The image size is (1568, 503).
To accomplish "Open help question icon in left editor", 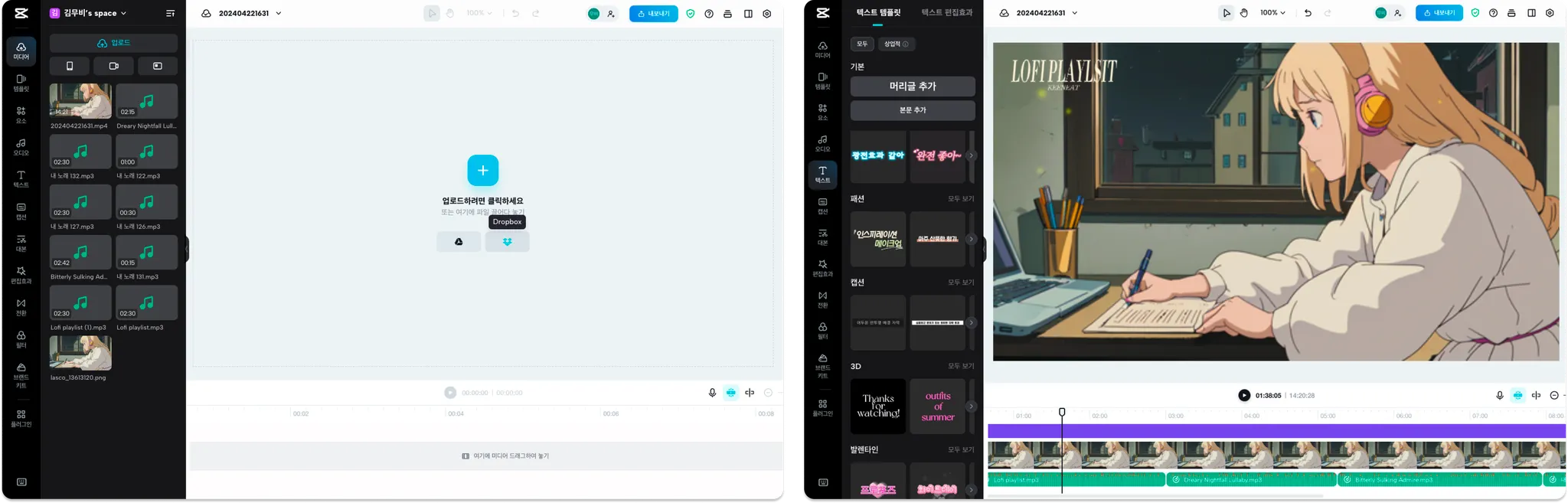I will (x=709, y=14).
